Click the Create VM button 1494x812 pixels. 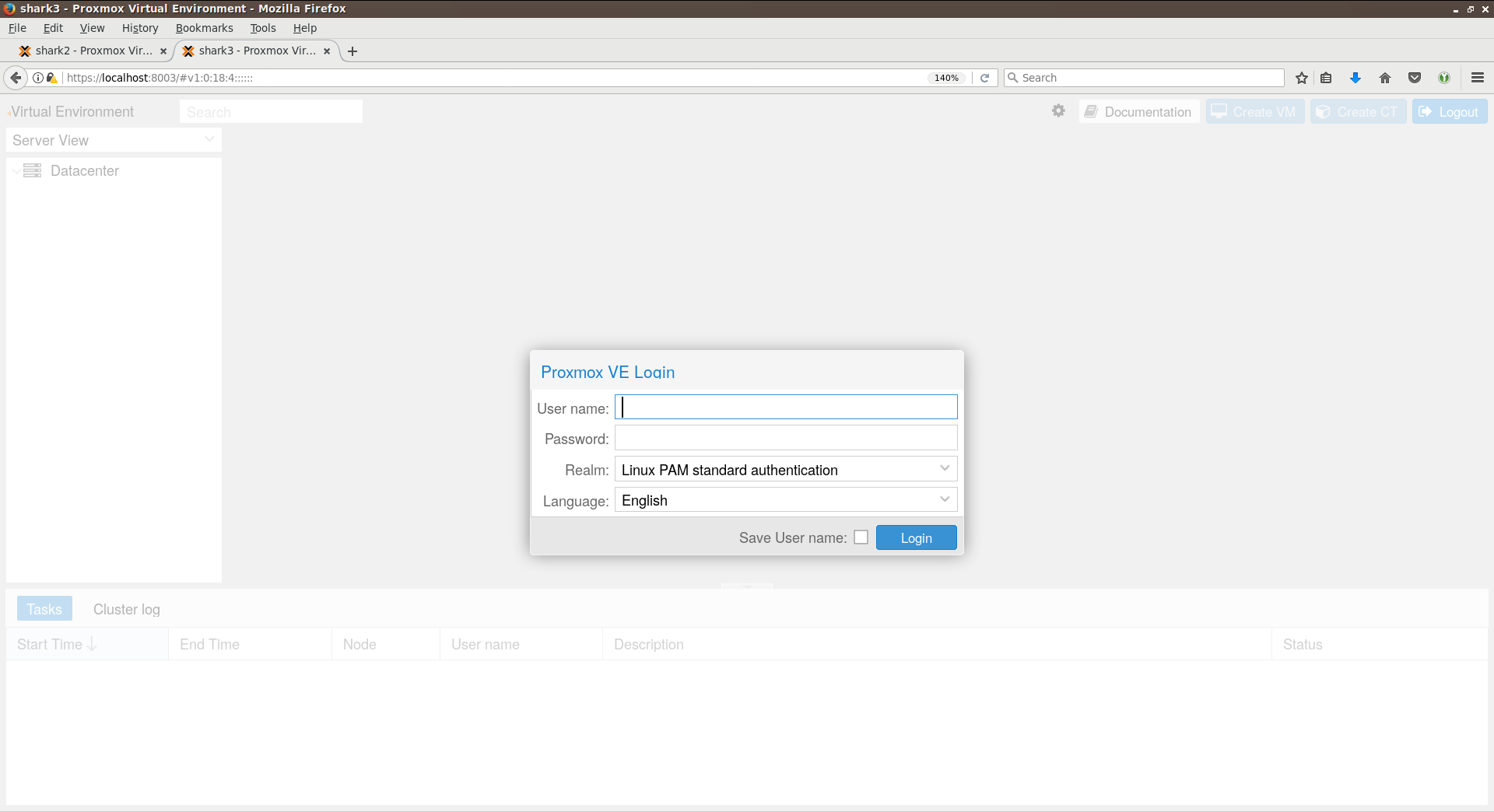[1255, 111]
